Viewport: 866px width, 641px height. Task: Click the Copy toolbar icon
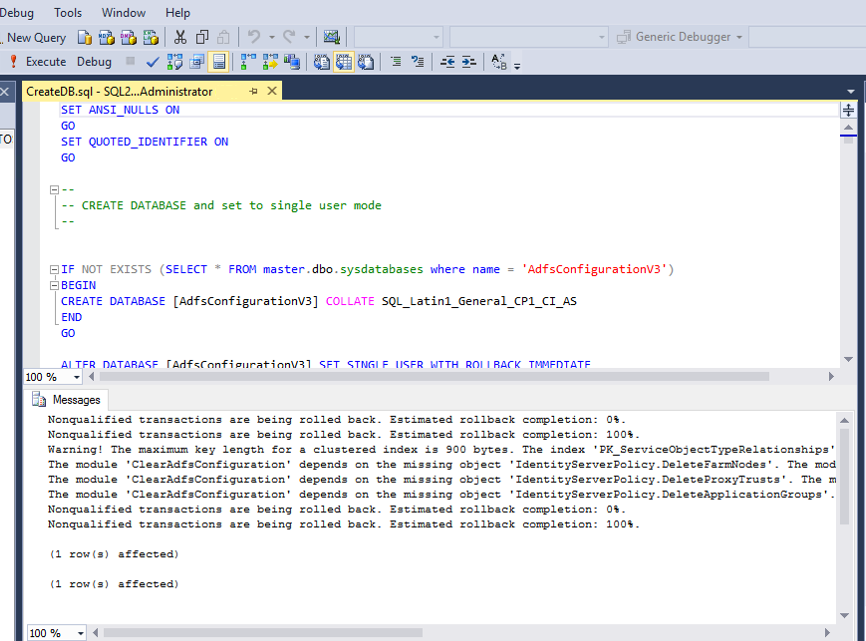[203, 37]
